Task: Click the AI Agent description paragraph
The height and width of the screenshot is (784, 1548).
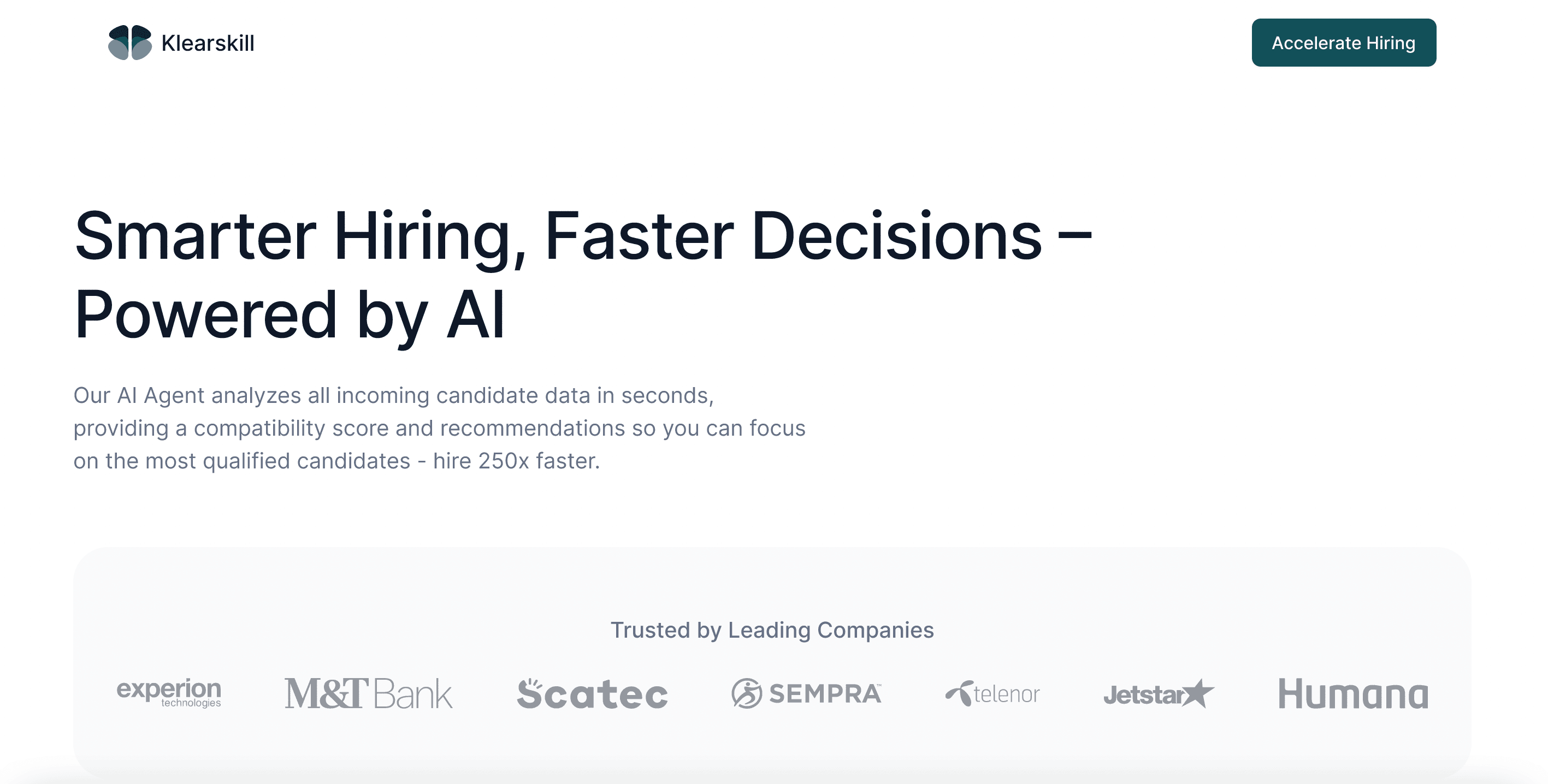Action: [439, 429]
